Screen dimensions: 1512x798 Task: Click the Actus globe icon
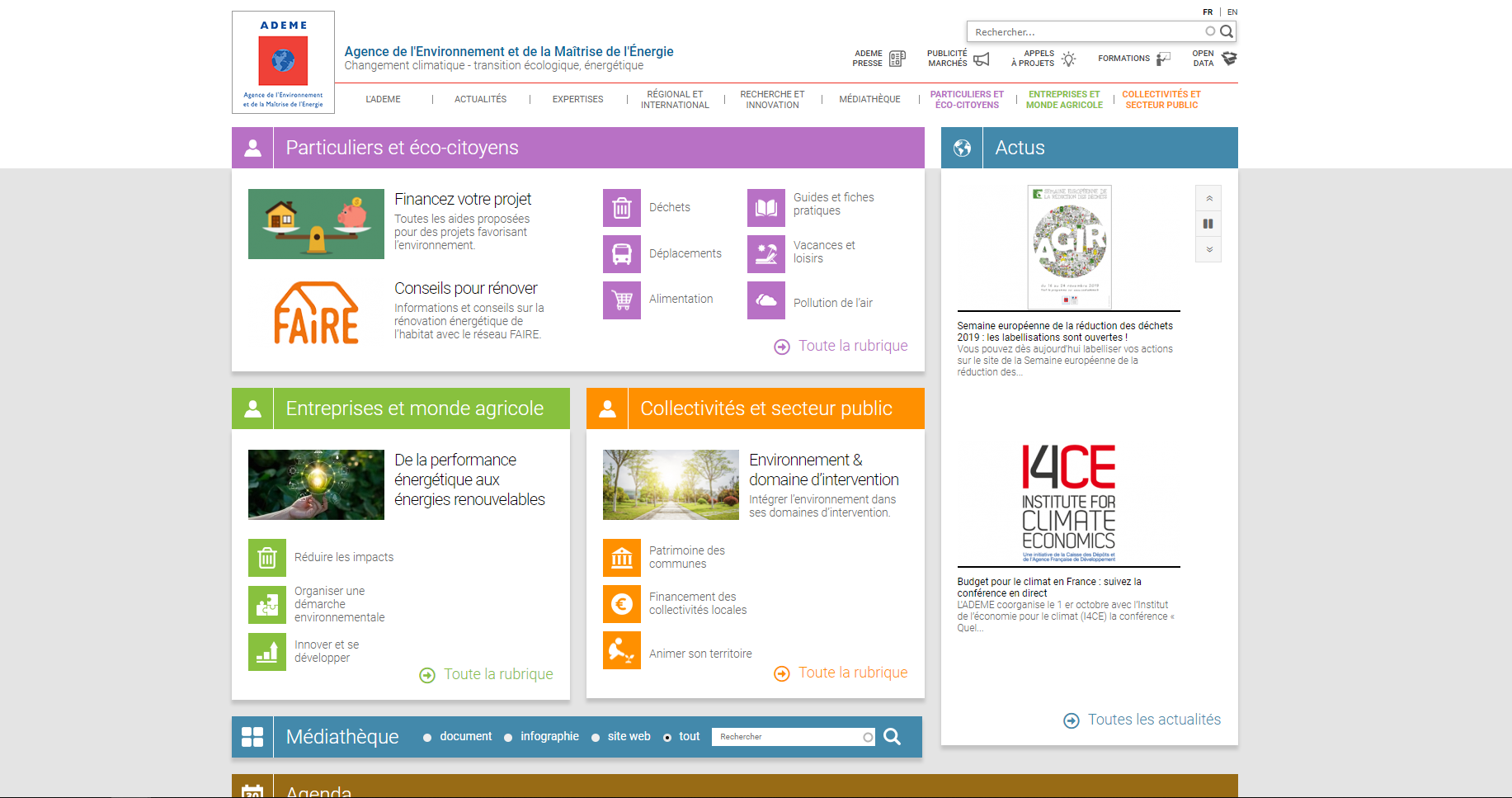tap(962, 148)
